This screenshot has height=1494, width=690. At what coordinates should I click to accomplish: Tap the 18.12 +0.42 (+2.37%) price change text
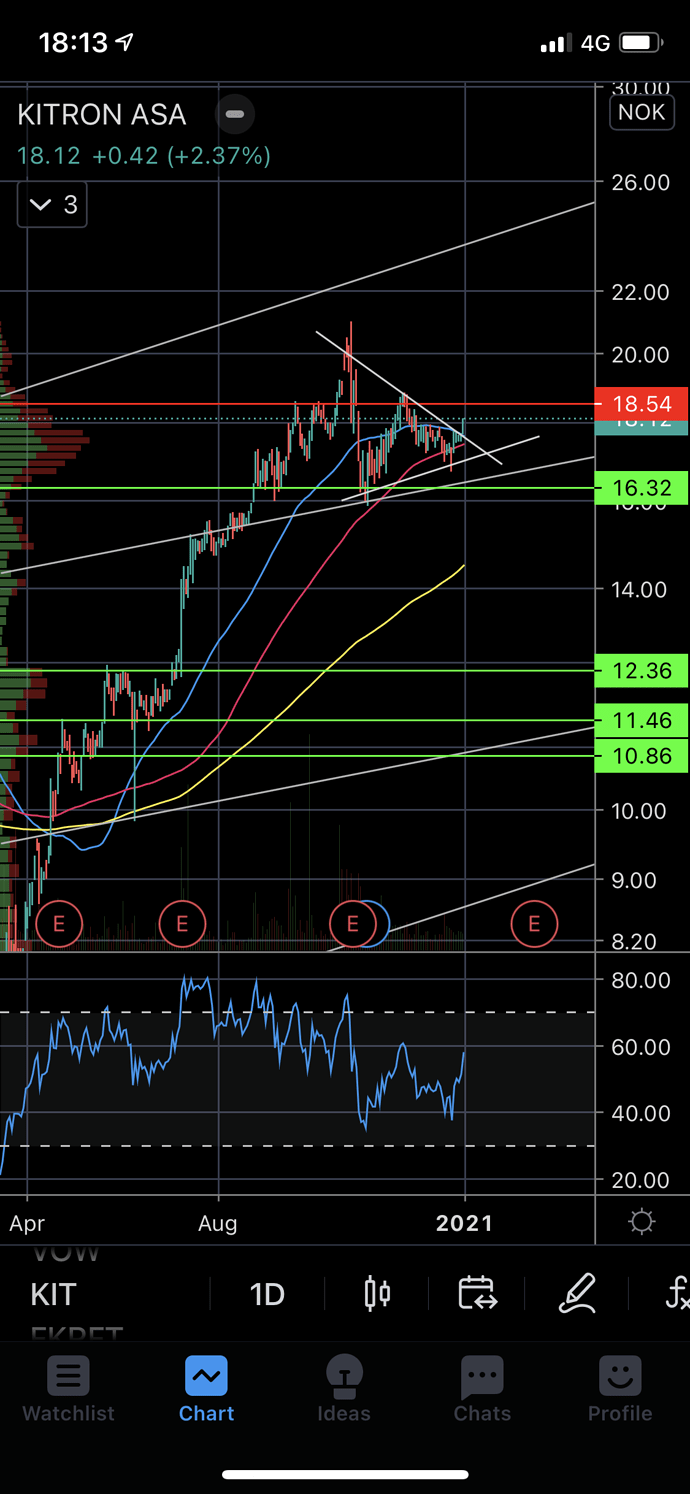(x=144, y=157)
